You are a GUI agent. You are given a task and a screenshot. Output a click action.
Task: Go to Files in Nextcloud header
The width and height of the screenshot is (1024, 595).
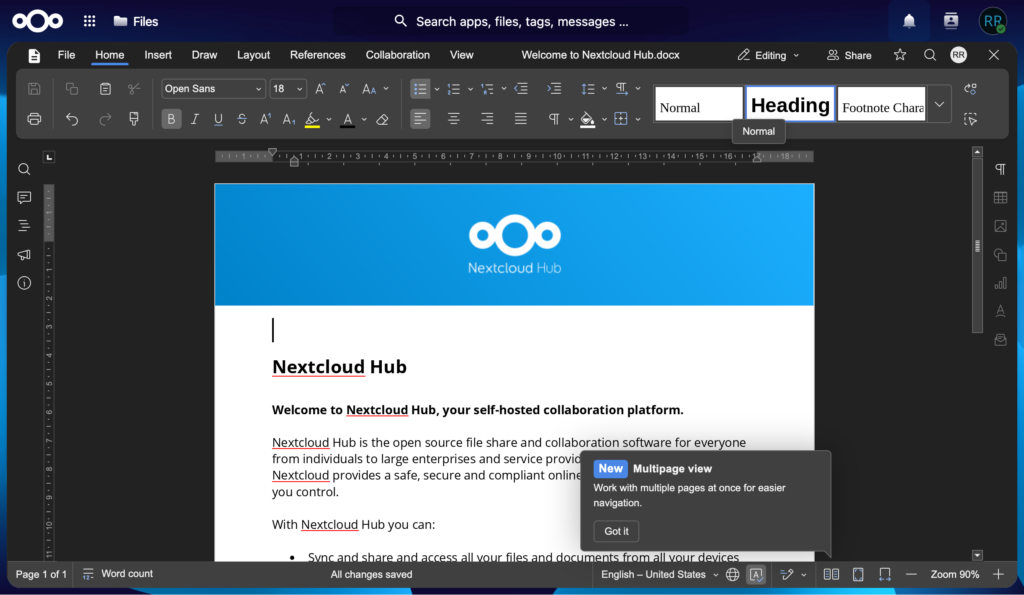click(x=136, y=22)
